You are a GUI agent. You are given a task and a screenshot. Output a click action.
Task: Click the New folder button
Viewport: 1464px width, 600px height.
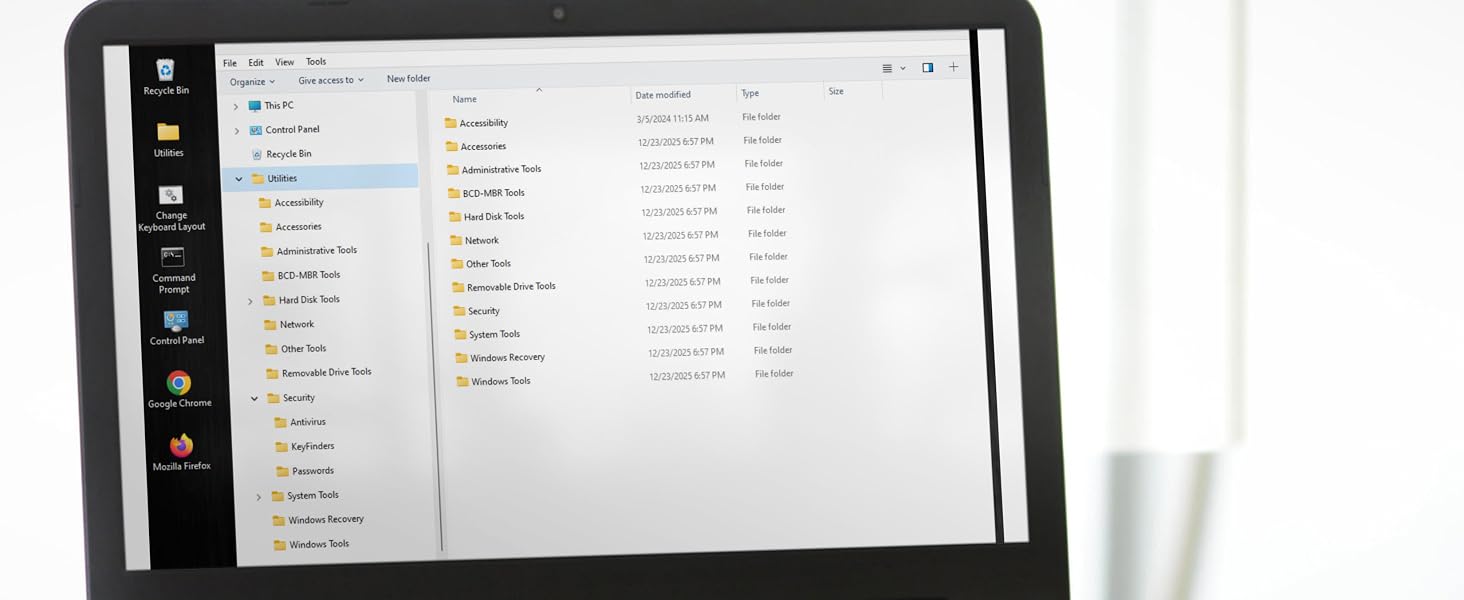409,78
